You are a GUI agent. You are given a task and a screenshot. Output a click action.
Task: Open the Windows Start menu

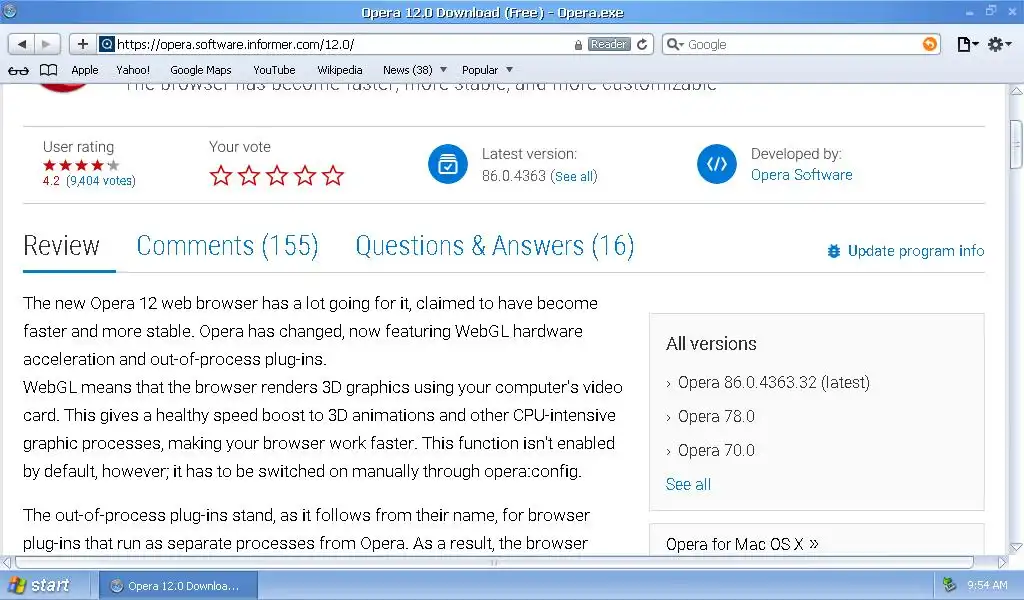pyautogui.click(x=39, y=585)
